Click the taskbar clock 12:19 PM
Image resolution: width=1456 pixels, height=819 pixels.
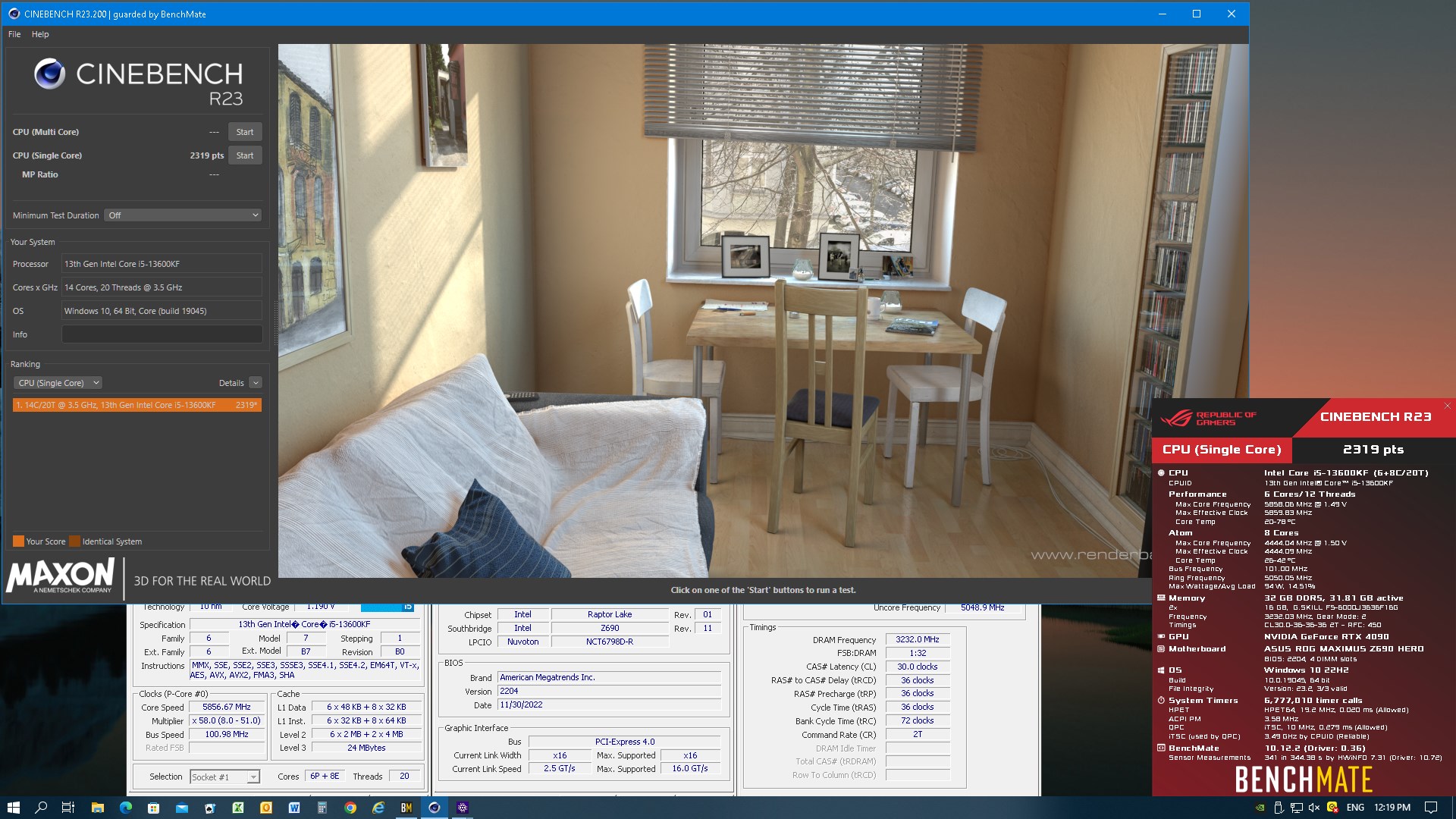pyautogui.click(x=1392, y=808)
